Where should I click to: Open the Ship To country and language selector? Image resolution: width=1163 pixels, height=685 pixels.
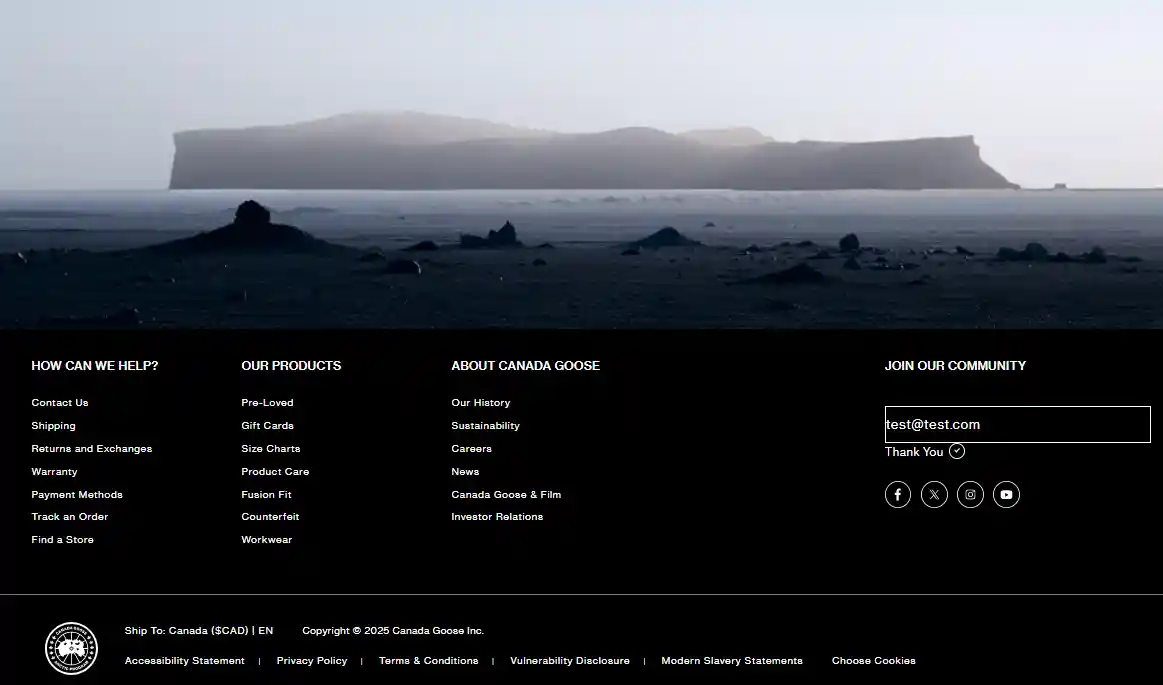coord(198,630)
